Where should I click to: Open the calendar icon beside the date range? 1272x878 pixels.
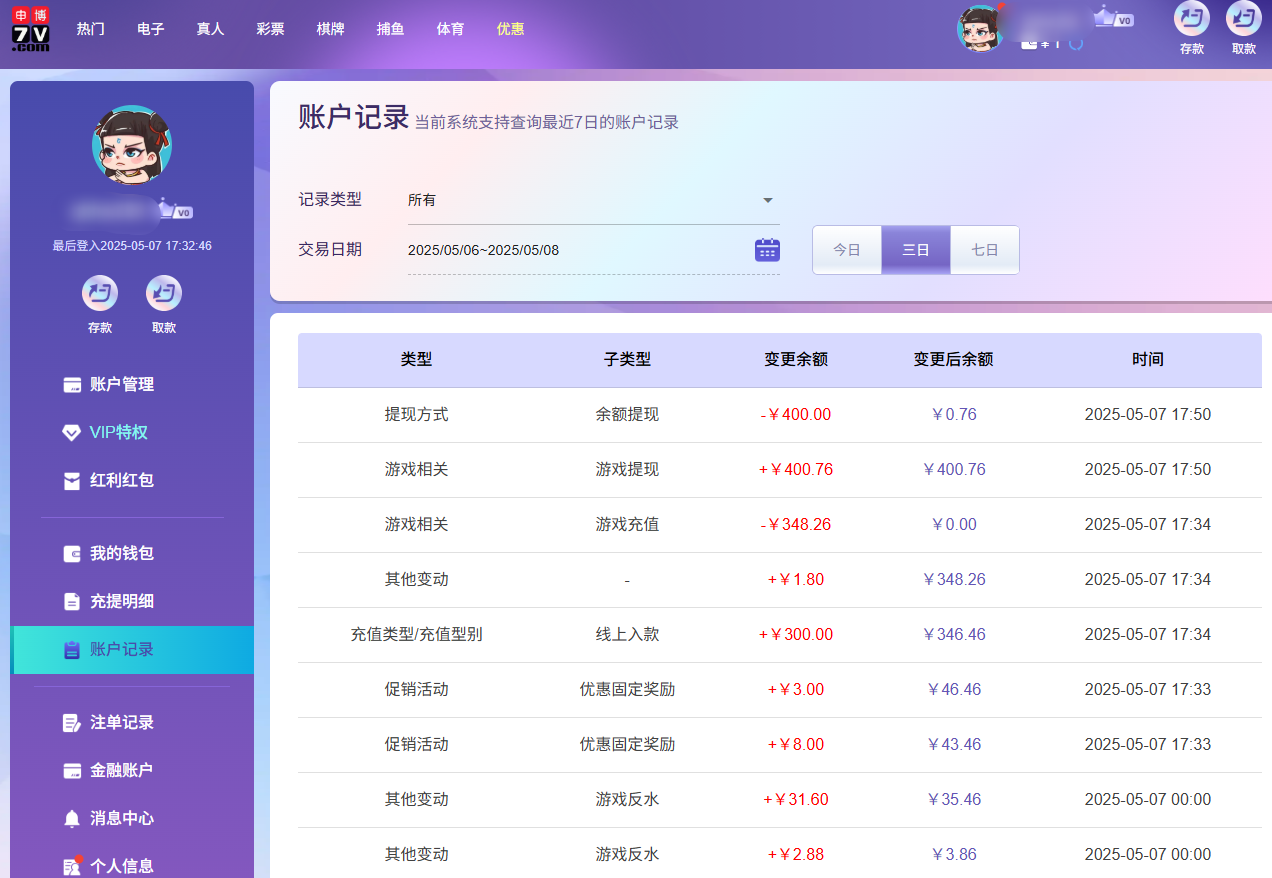point(767,249)
